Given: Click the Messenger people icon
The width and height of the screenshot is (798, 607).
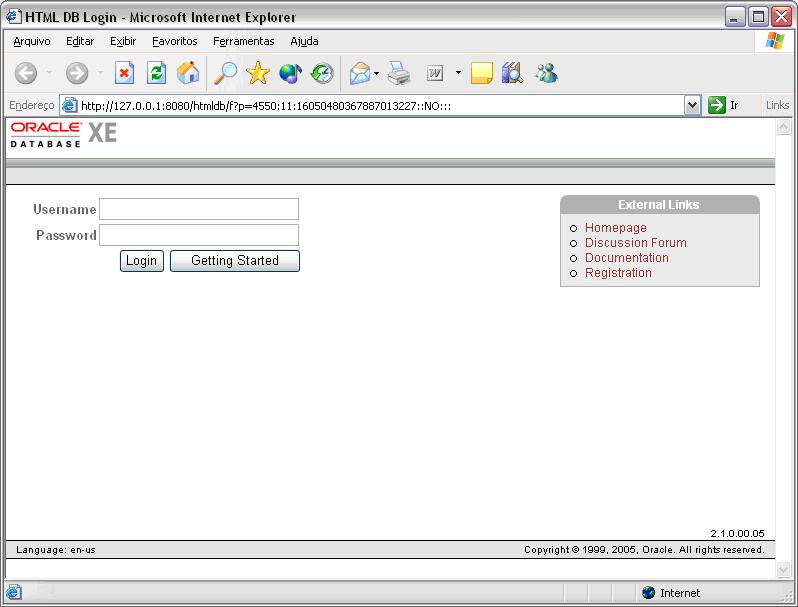Looking at the screenshot, I should pyautogui.click(x=546, y=73).
